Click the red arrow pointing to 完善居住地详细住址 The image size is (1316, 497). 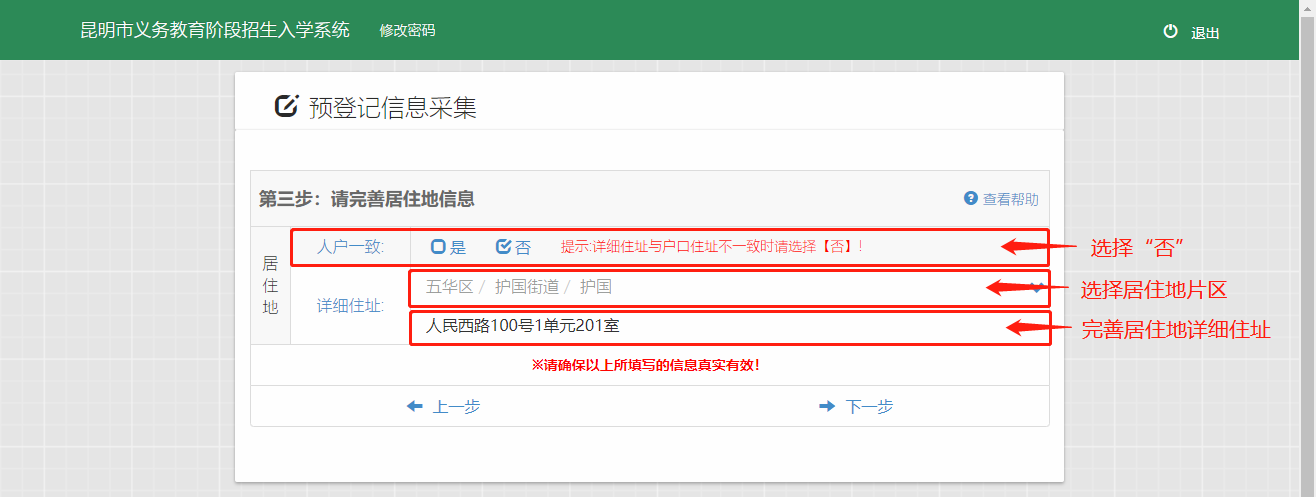pos(1038,328)
